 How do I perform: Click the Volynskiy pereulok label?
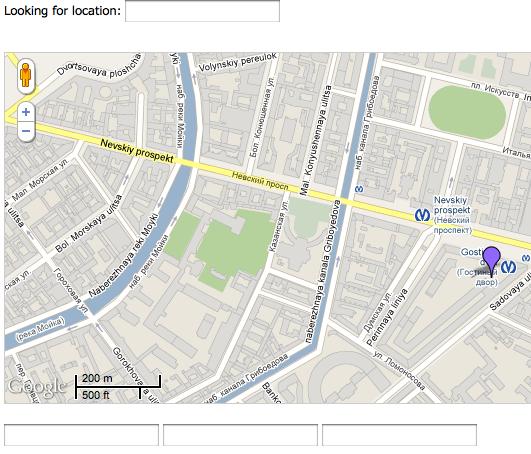pos(237,62)
